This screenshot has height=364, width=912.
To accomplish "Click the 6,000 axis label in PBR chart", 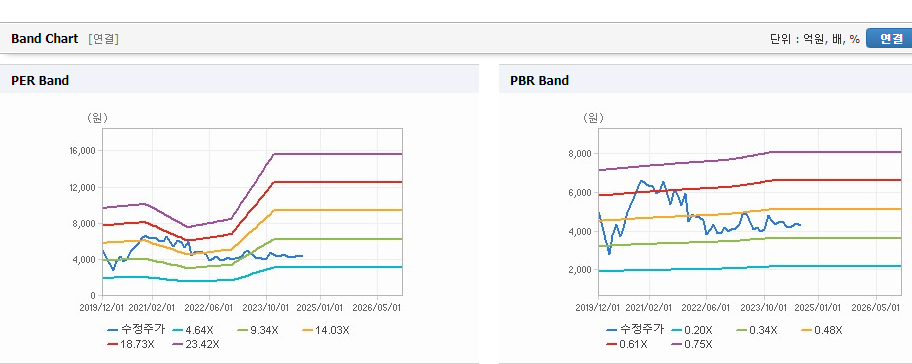I will click(x=580, y=192).
